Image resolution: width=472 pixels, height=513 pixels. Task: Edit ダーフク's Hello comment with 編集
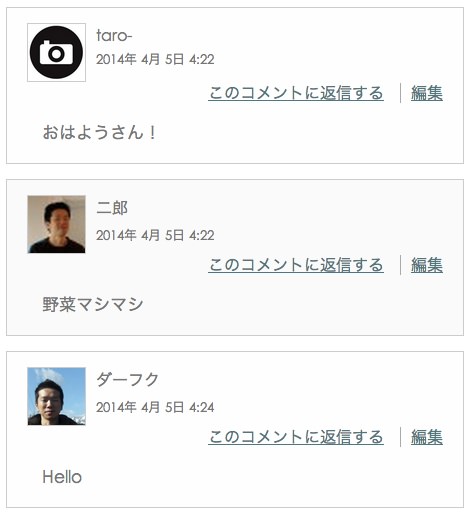coord(427,437)
